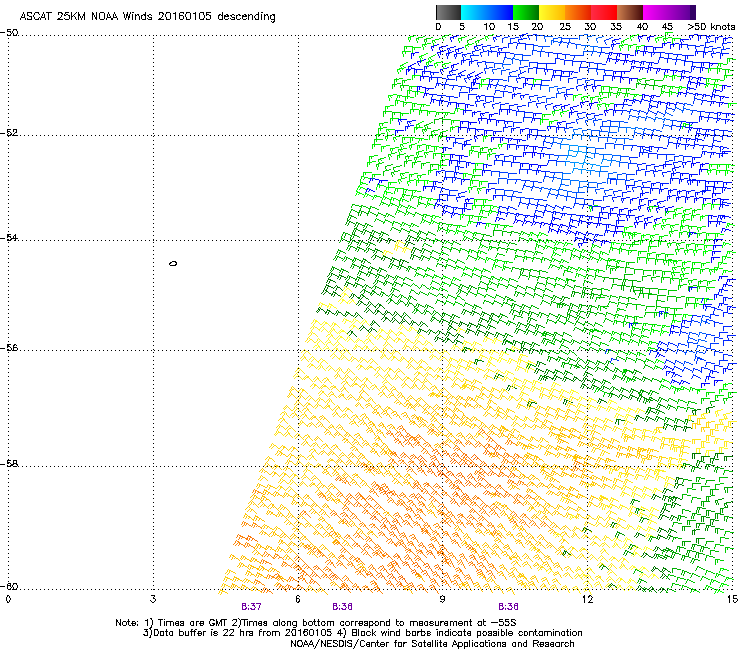Click the latitude label '-58'
The width and height of the screenshot is (740, 650).
tap(9, 464)
